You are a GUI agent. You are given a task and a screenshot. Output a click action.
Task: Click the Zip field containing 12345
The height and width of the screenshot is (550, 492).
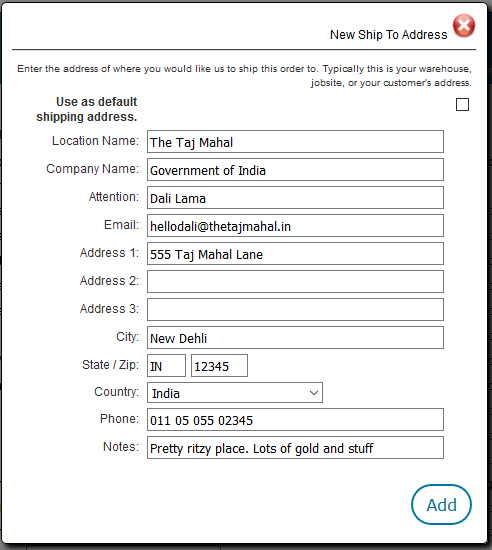219,366
